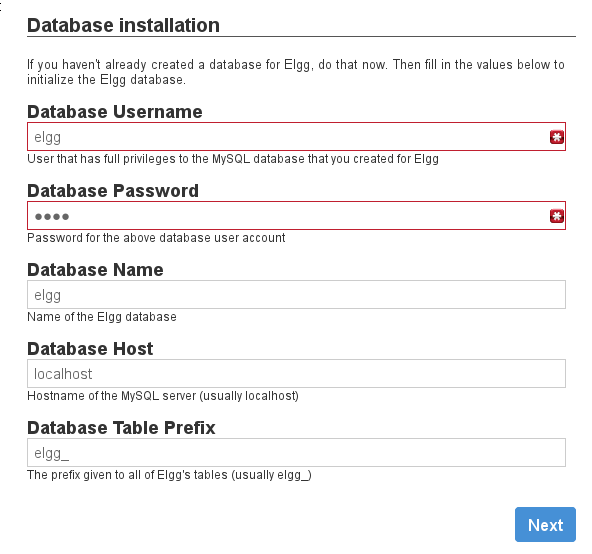Click the help text about full MySQL privileges
Screen dimensions: 592x554
click(233, 159)
